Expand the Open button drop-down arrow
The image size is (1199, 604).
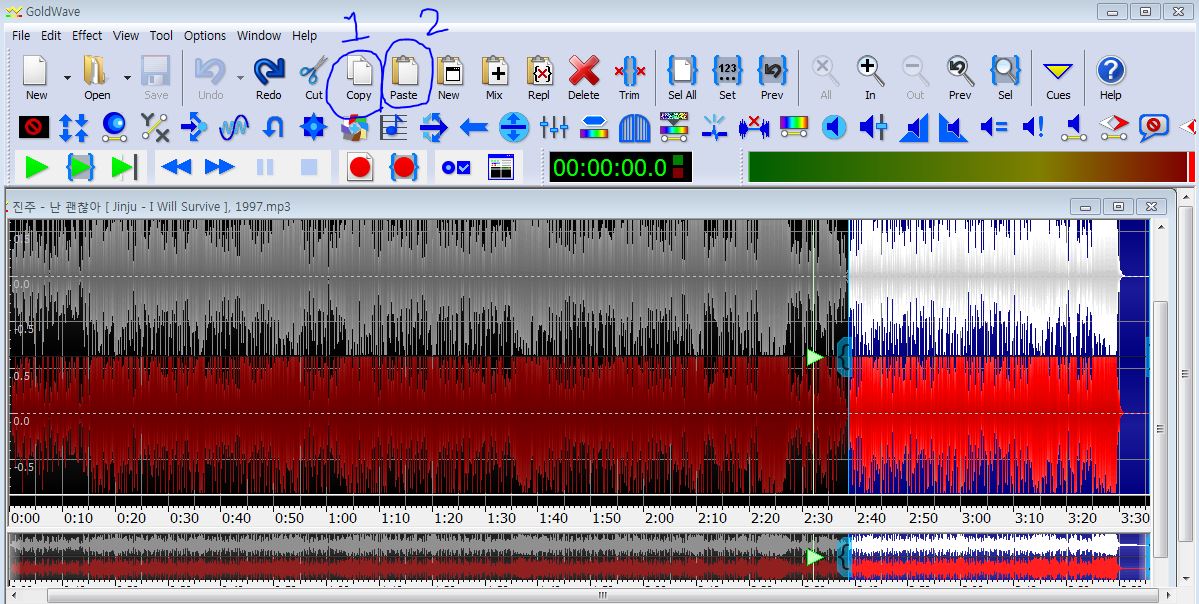tap(127, 77)
